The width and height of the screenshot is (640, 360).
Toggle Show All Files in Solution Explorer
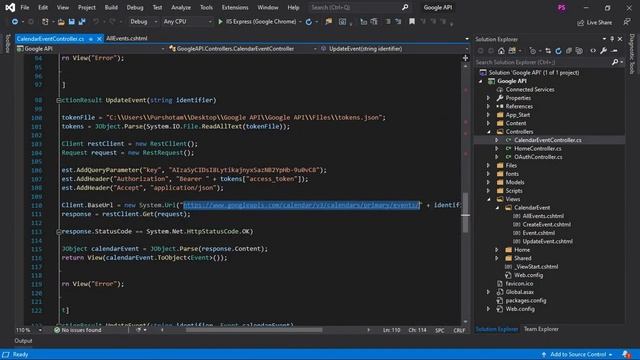579,51
